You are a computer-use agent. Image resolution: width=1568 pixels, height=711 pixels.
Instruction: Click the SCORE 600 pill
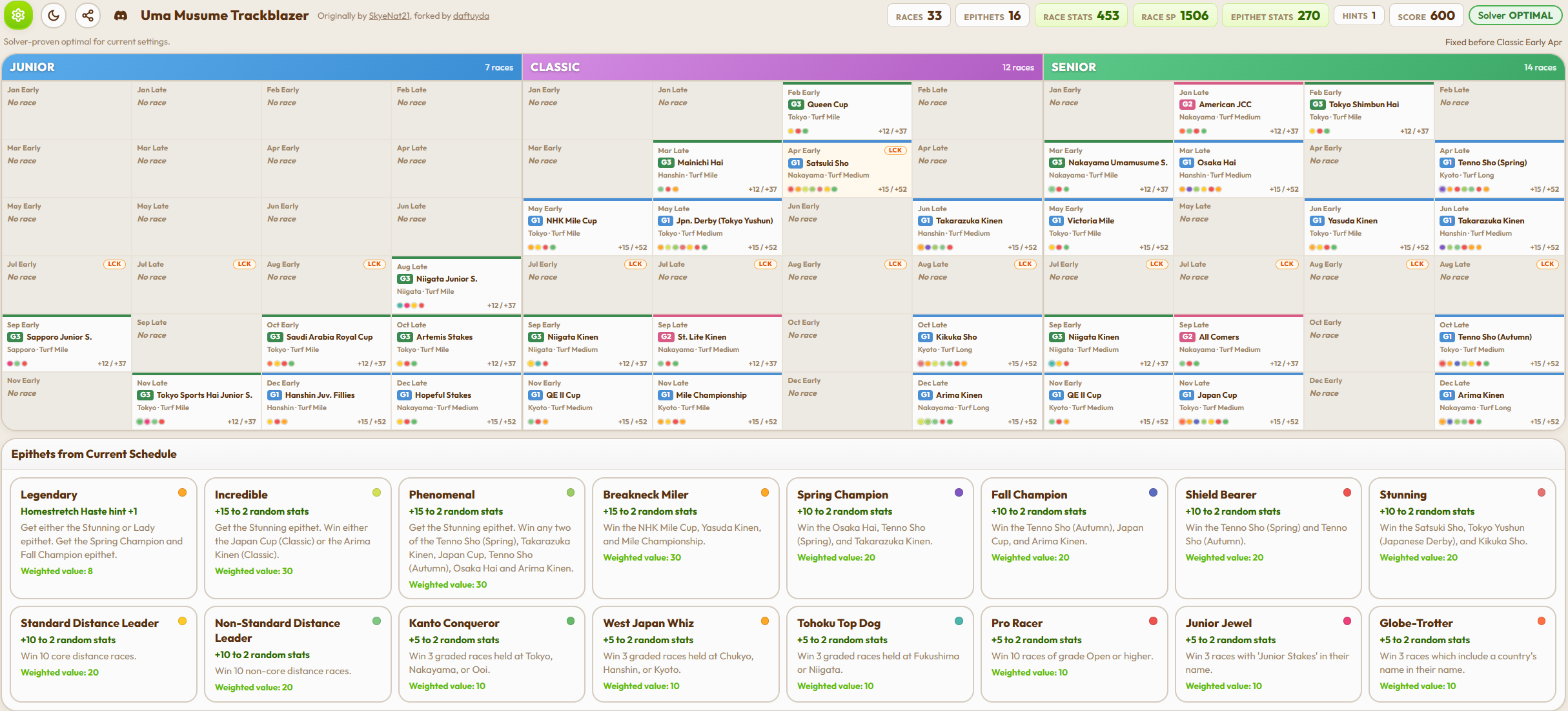pos(1426,15)
